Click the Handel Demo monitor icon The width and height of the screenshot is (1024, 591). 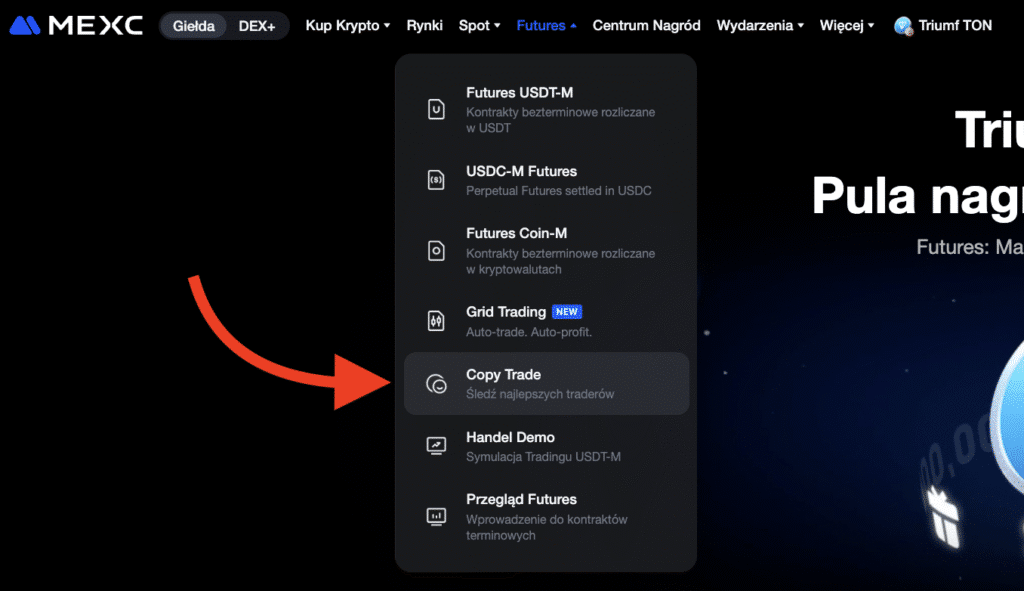(436, 446)
